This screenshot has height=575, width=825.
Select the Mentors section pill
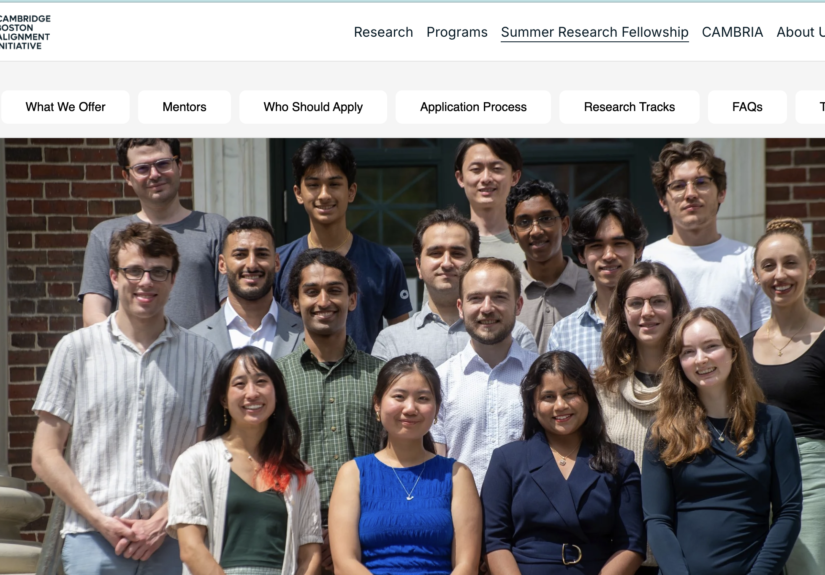tap(184, 107)
